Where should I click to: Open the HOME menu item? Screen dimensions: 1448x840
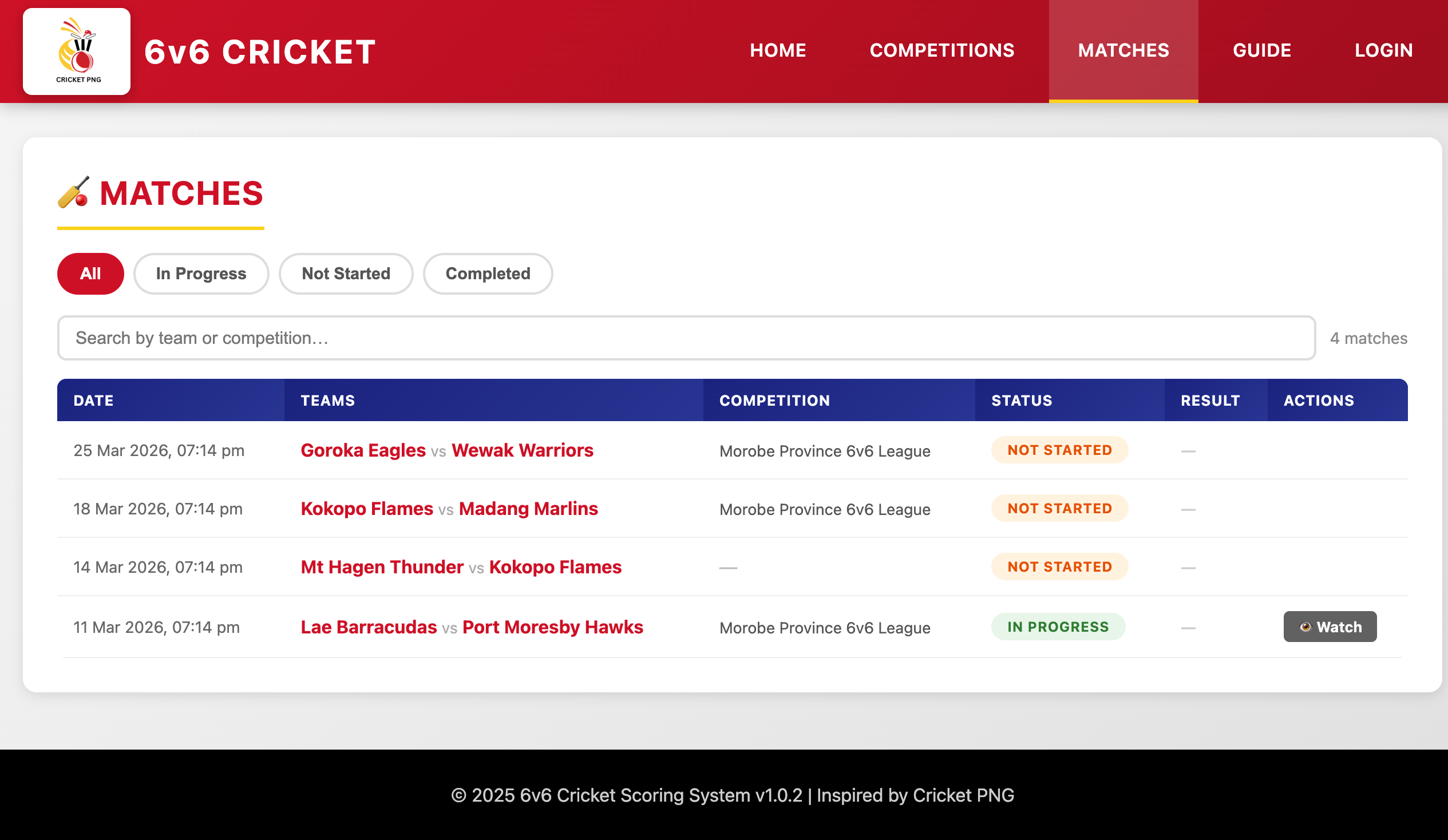coord(778,50)
